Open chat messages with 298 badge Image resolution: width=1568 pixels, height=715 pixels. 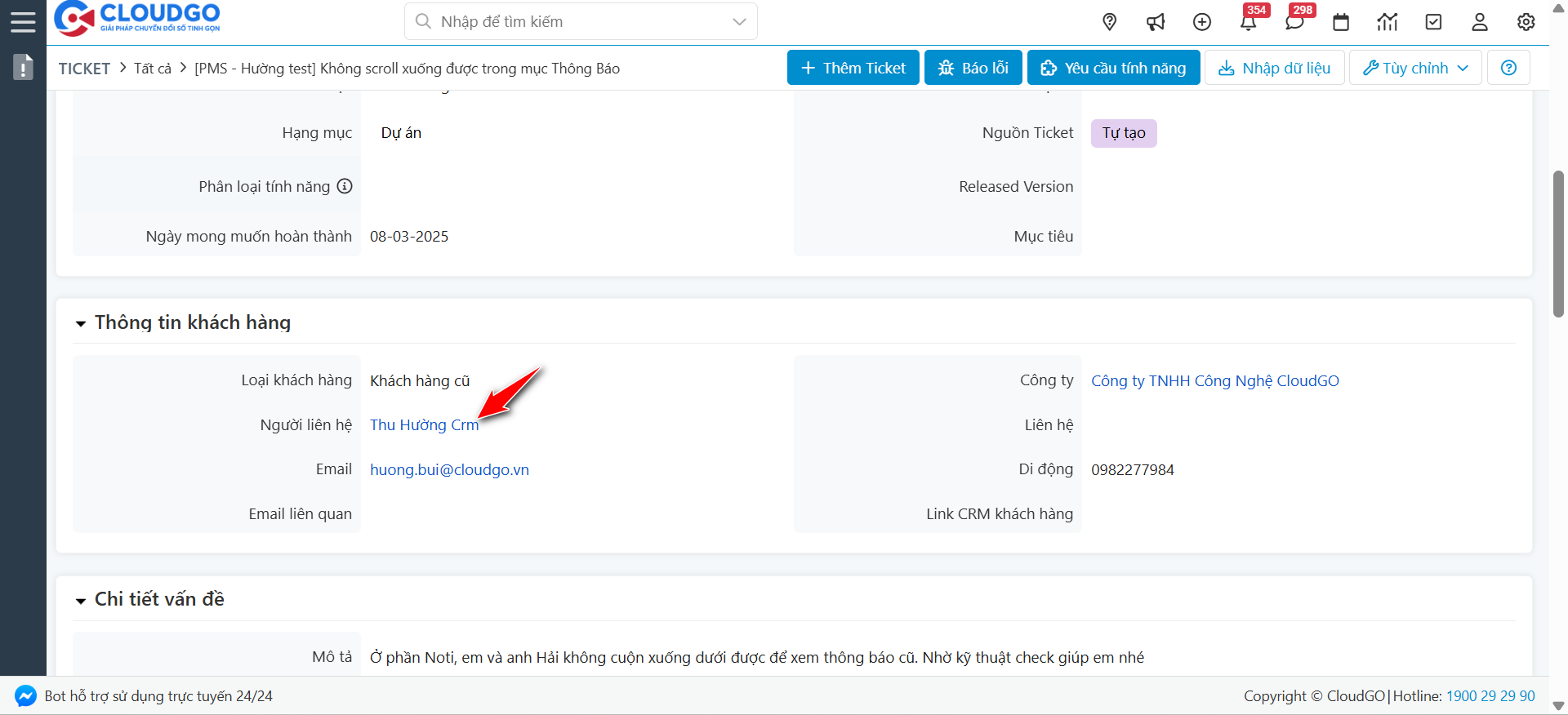click(x=1295, y=22)
